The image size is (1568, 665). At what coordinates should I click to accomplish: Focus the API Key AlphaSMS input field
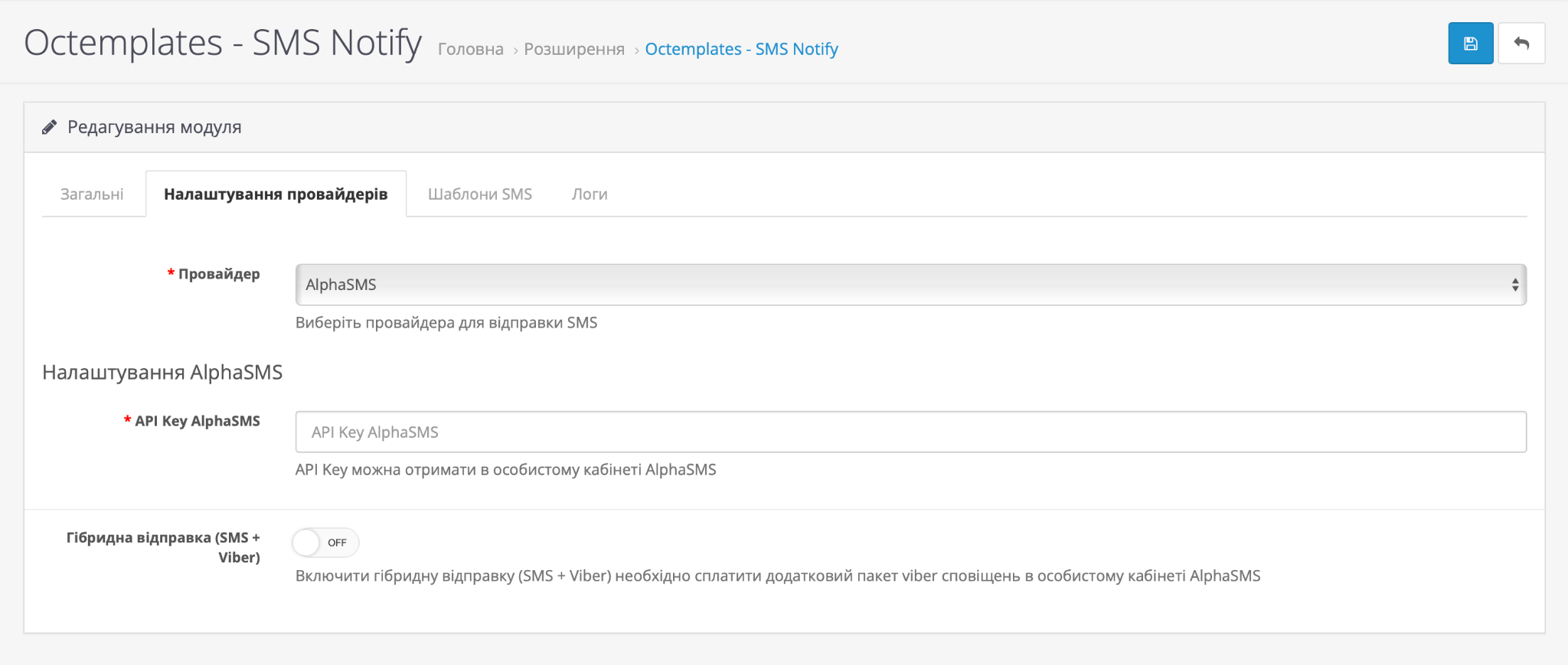pyautogui.click(x=910, y=432)
